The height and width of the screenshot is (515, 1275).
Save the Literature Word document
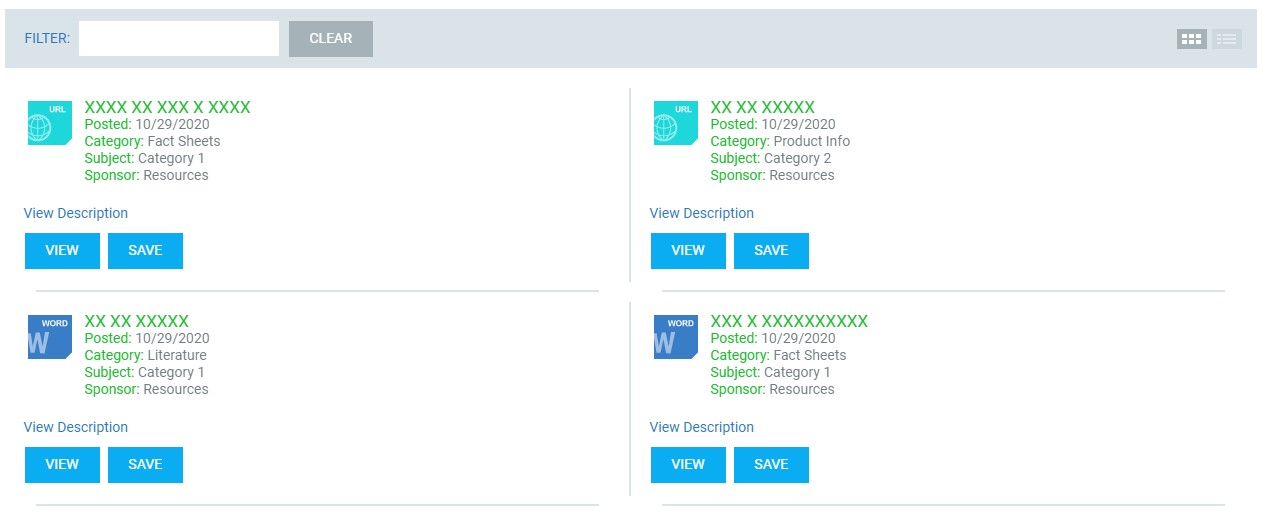145,465
